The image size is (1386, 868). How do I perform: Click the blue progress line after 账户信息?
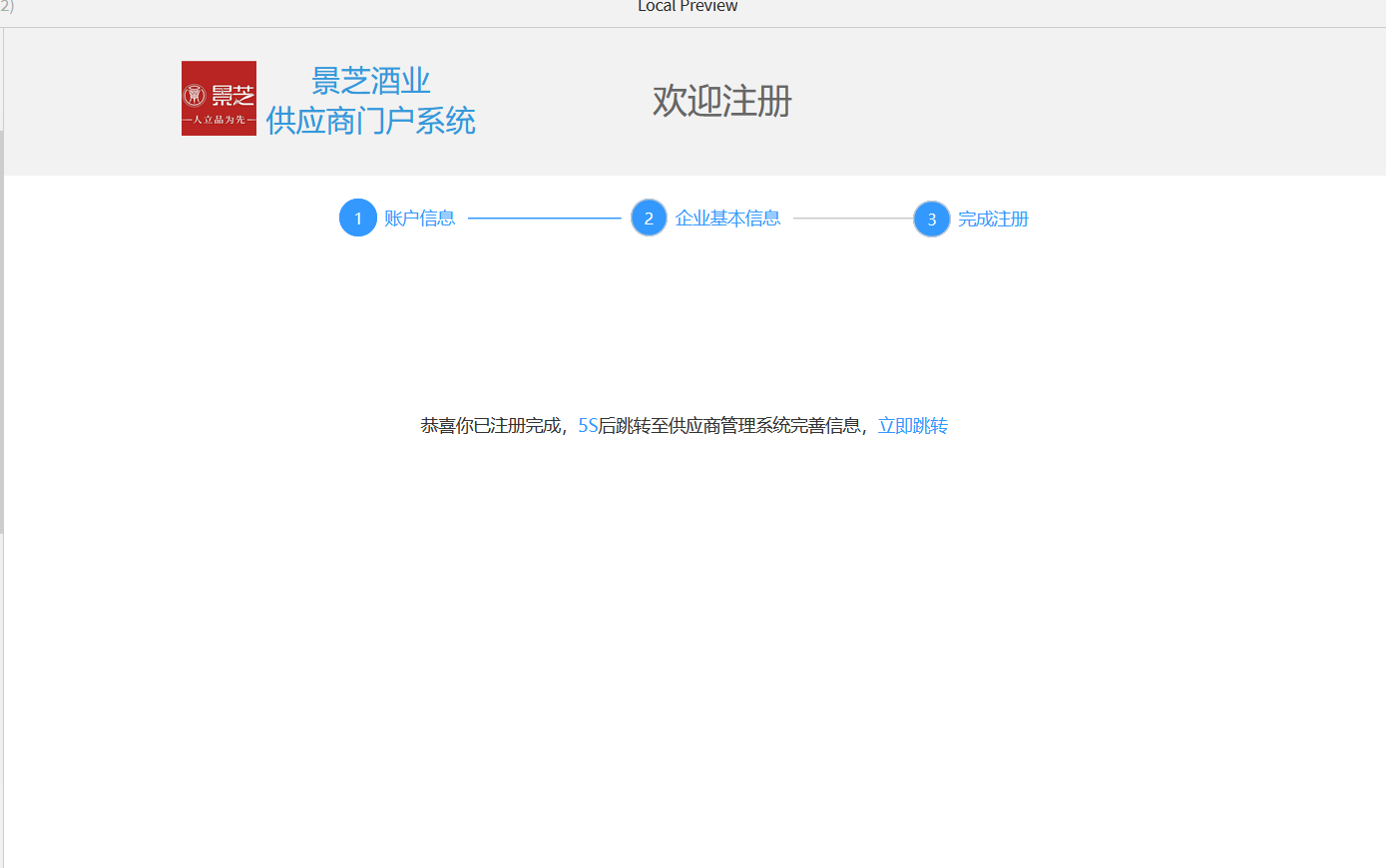pyautogui.click(x=545, y=217)
